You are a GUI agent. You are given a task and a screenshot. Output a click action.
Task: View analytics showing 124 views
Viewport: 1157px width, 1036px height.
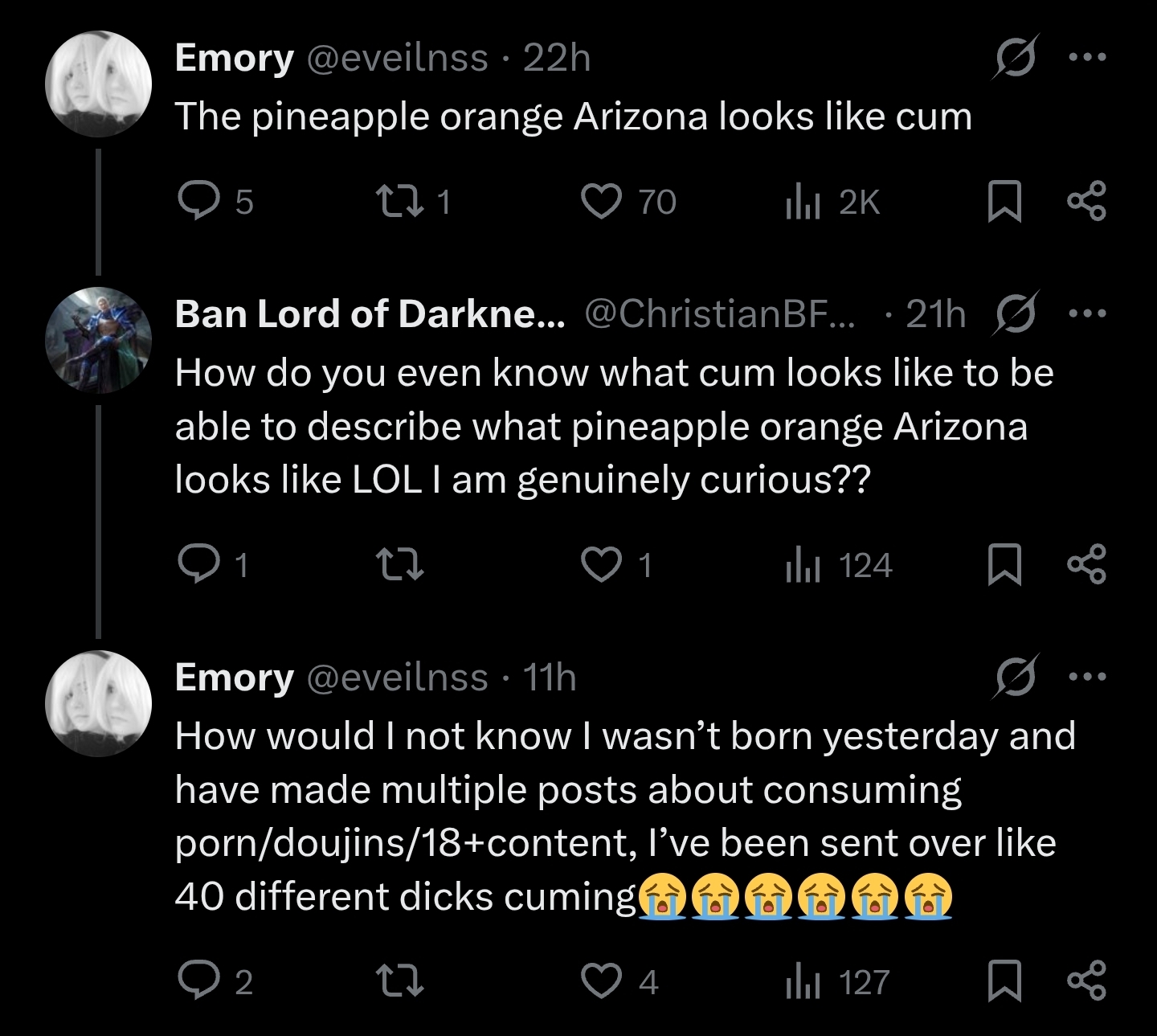839,564
